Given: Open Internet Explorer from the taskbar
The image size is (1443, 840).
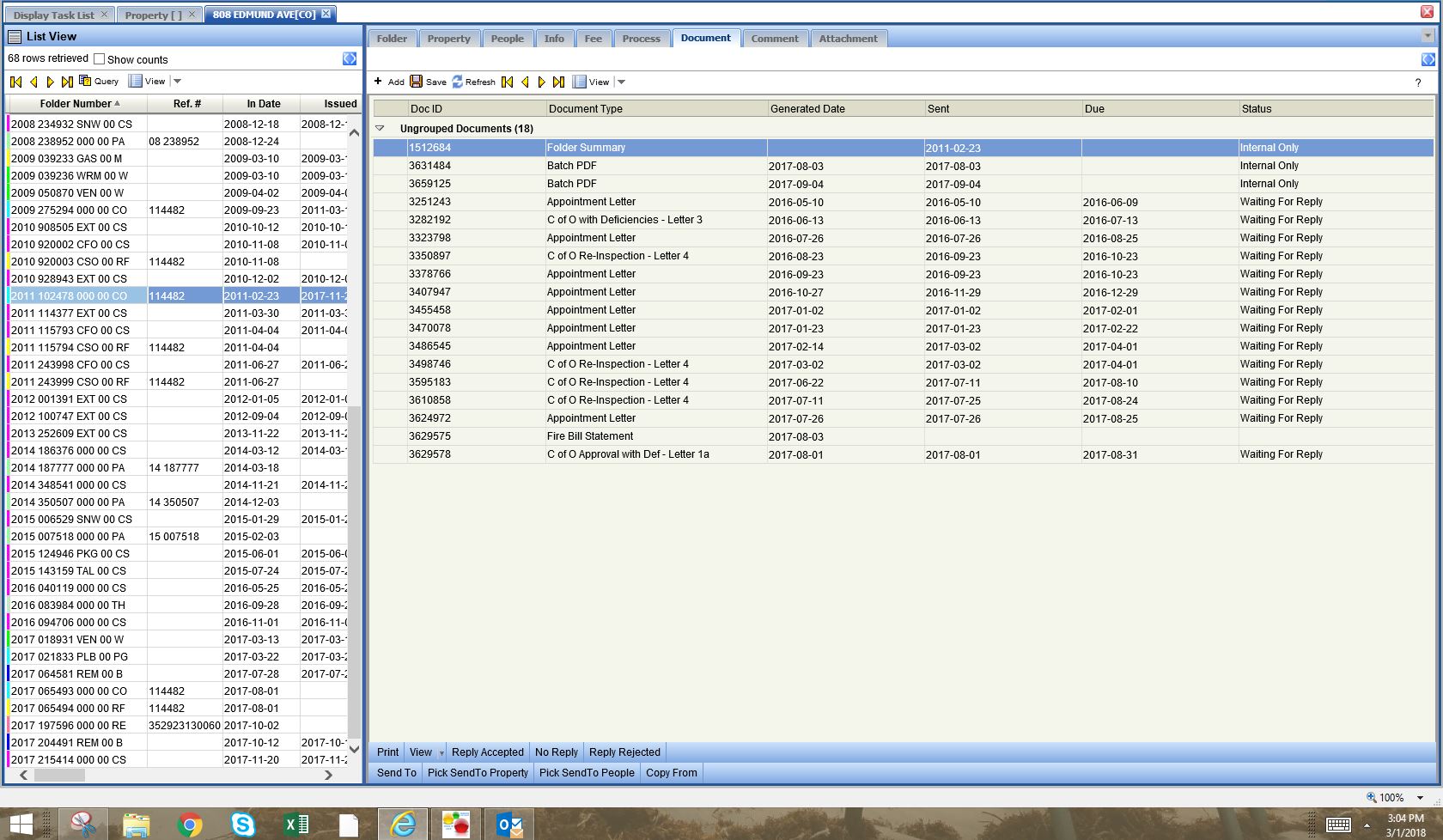Looking at the screenshot, I should tap(403, 825).
